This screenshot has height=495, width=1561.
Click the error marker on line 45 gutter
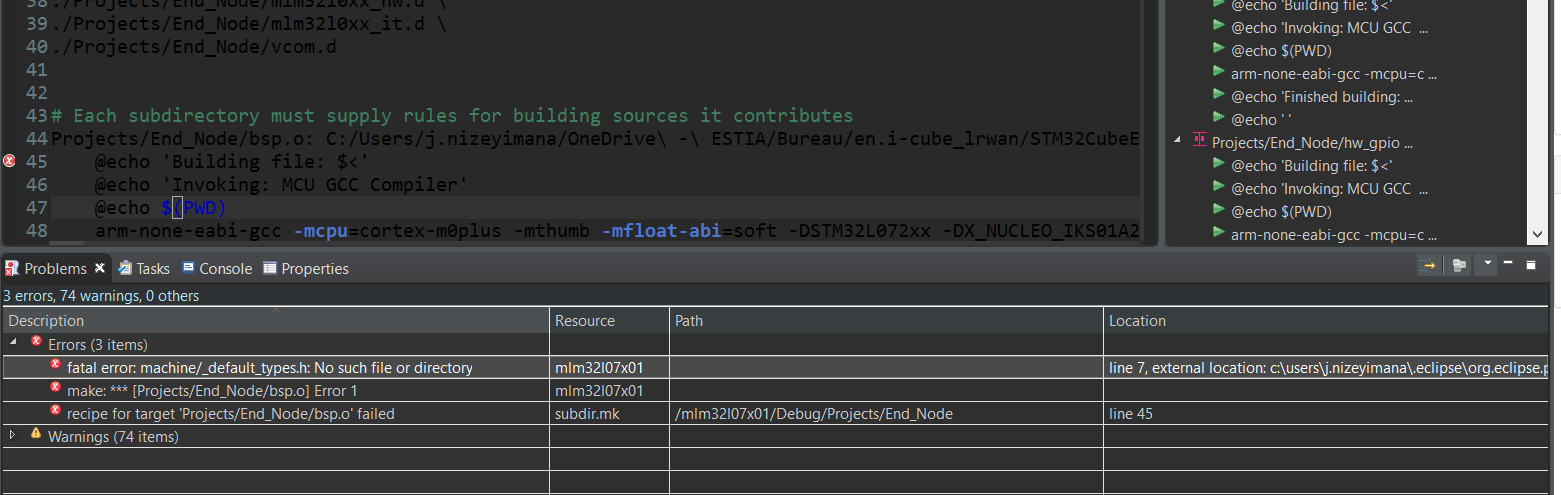pos(9,161)
